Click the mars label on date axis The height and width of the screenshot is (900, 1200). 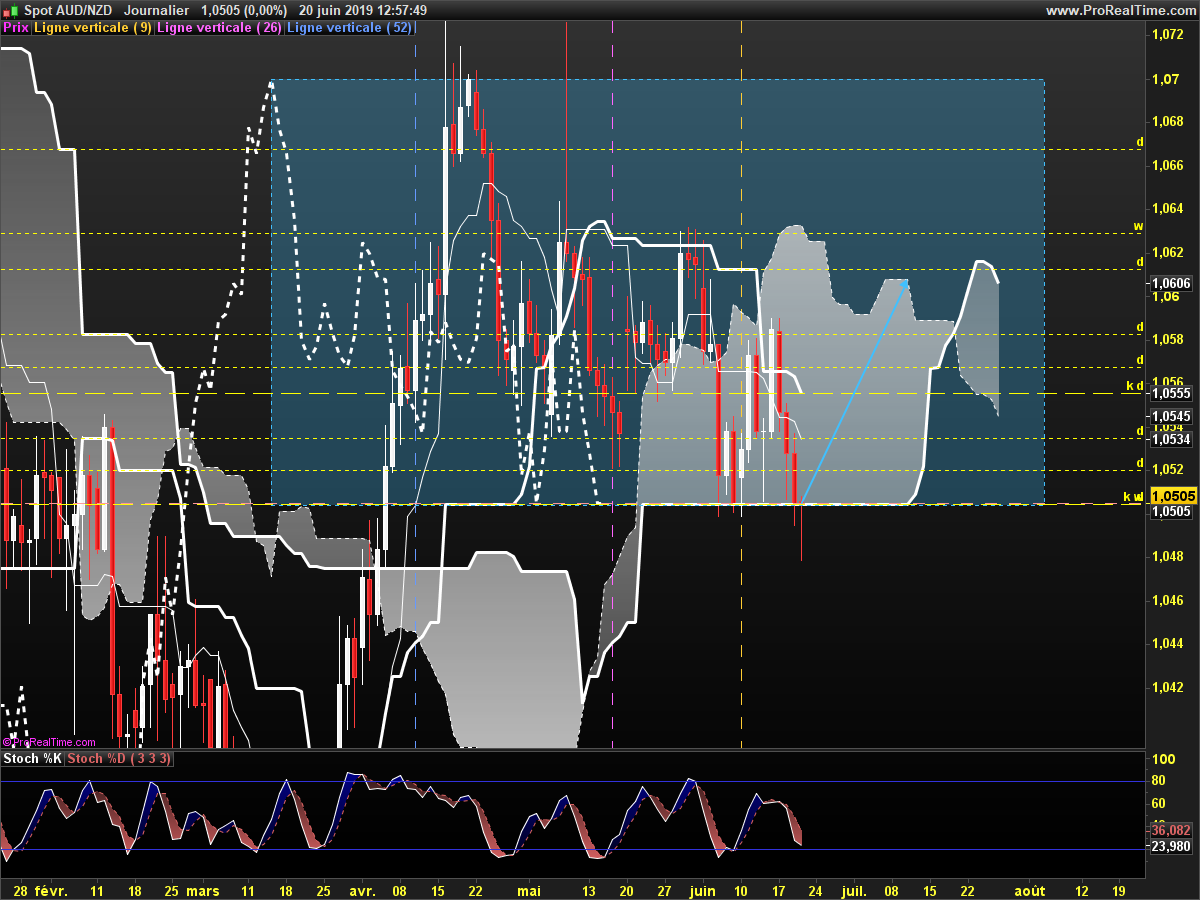(202, 889)
